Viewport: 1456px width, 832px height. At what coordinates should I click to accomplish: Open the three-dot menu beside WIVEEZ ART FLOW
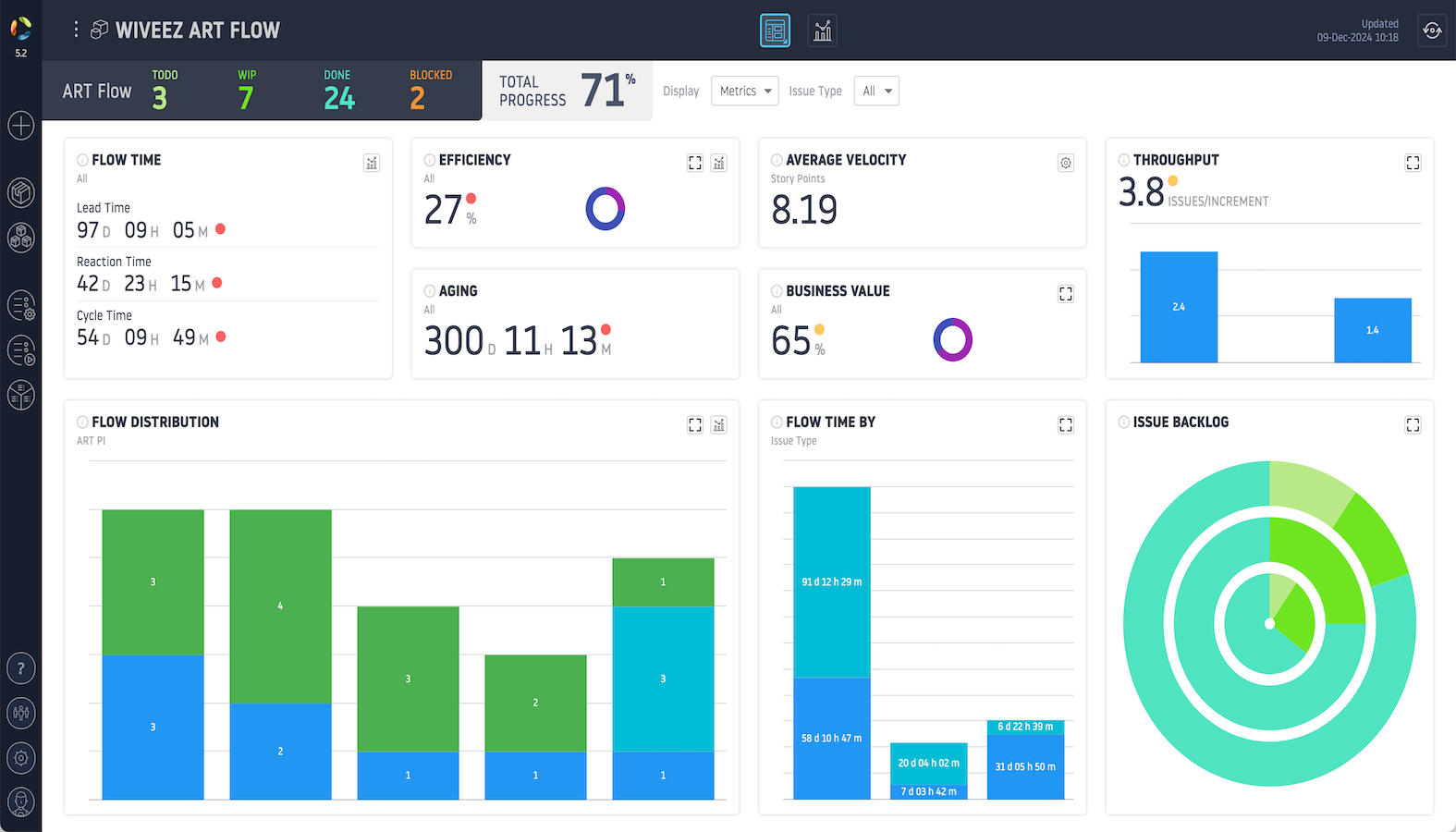[76, 30]
